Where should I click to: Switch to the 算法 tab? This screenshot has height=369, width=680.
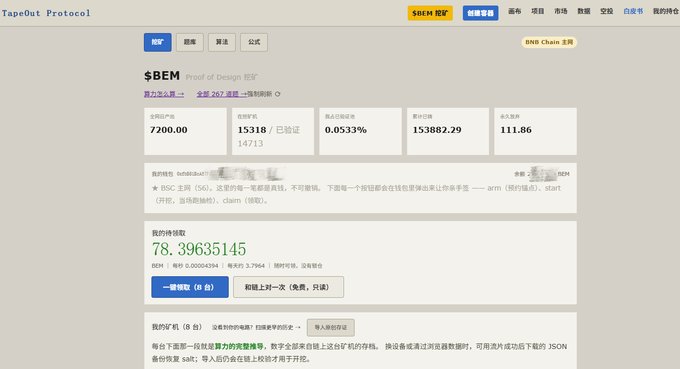[222, 42]
